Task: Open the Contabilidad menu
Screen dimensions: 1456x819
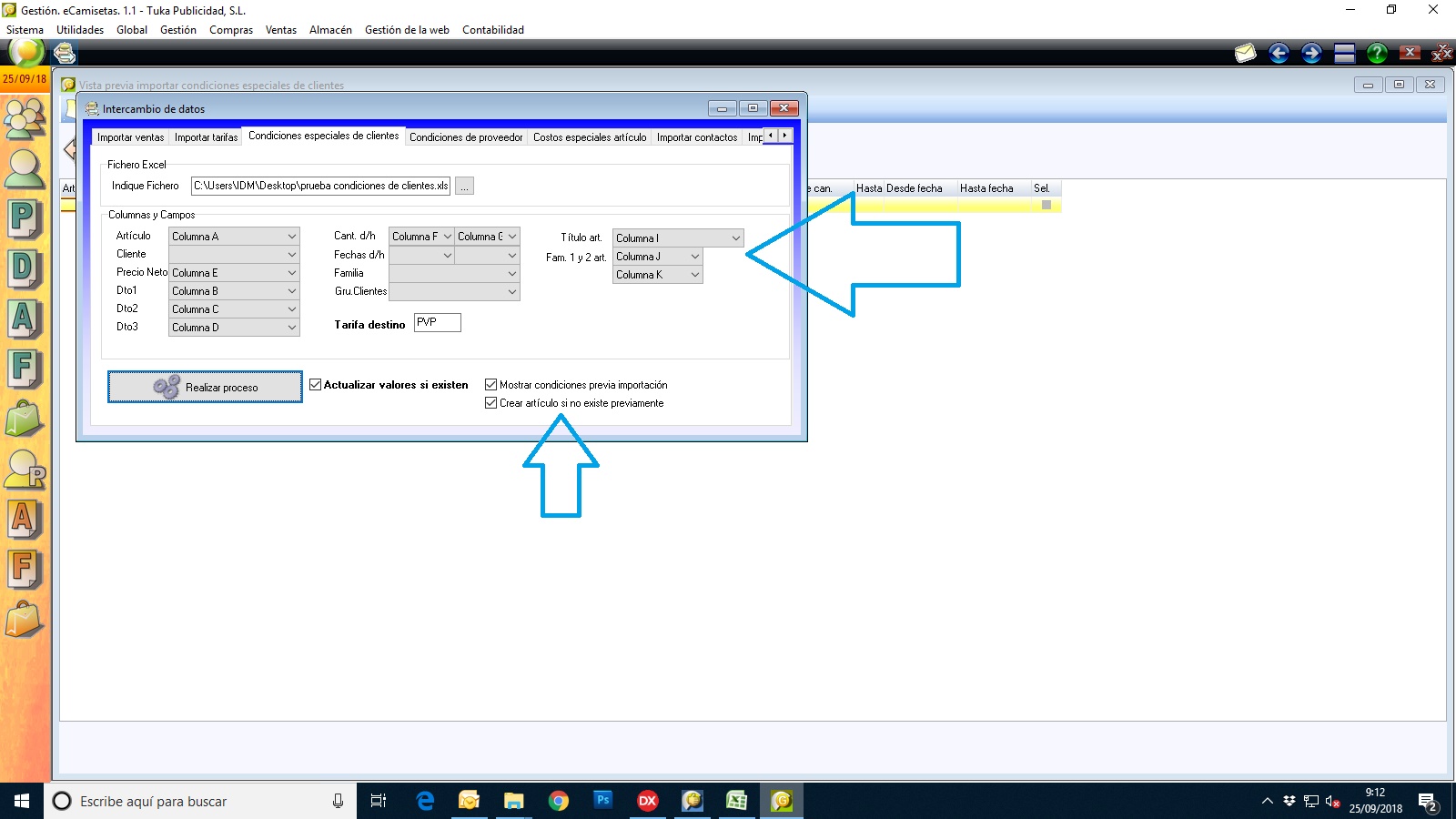Action: click(x=493, y=30)
